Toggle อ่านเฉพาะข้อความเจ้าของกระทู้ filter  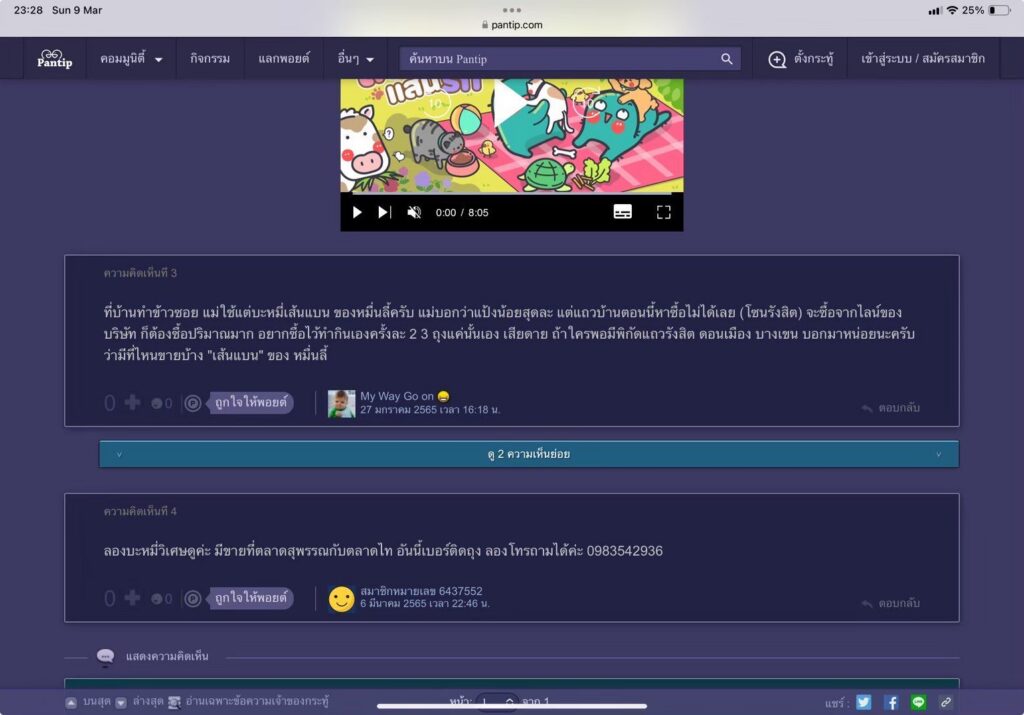[x=249, y=702]
